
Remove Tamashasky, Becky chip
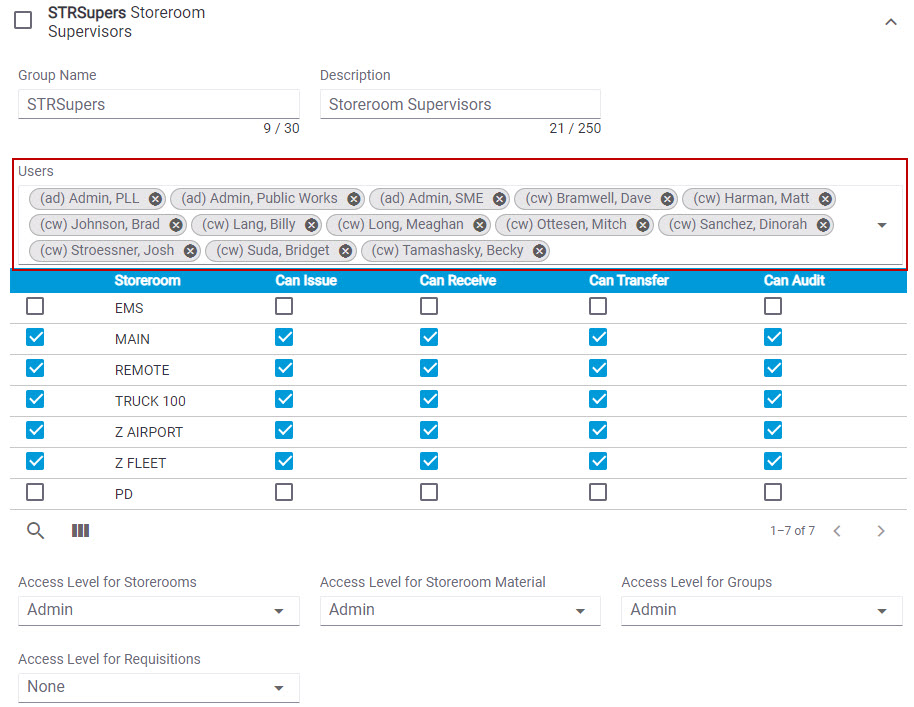click(540, 251)
